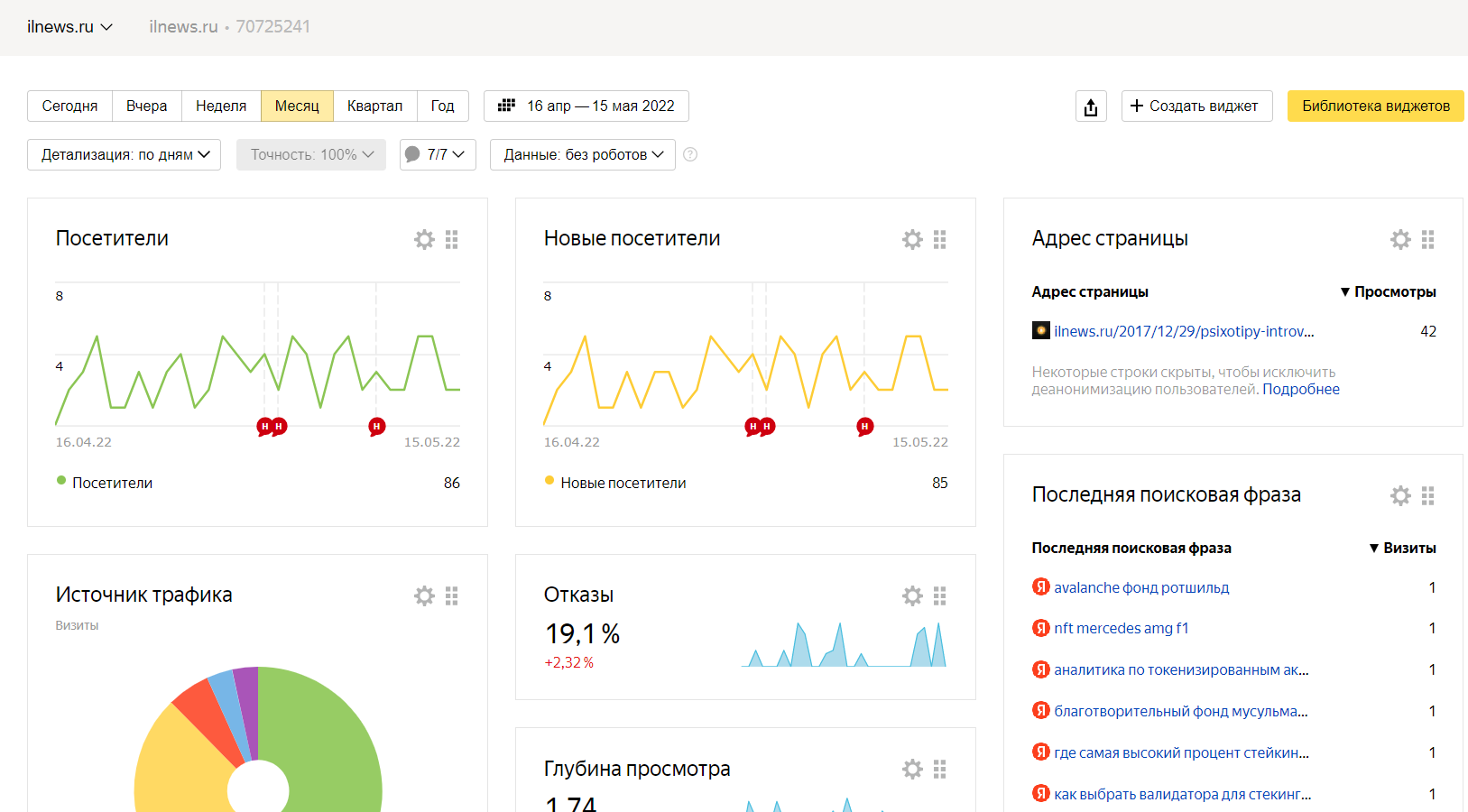Open settings gear on Глубина просмотра widget
Viewport: 1468px width, 812px height.
coord(912,769)
